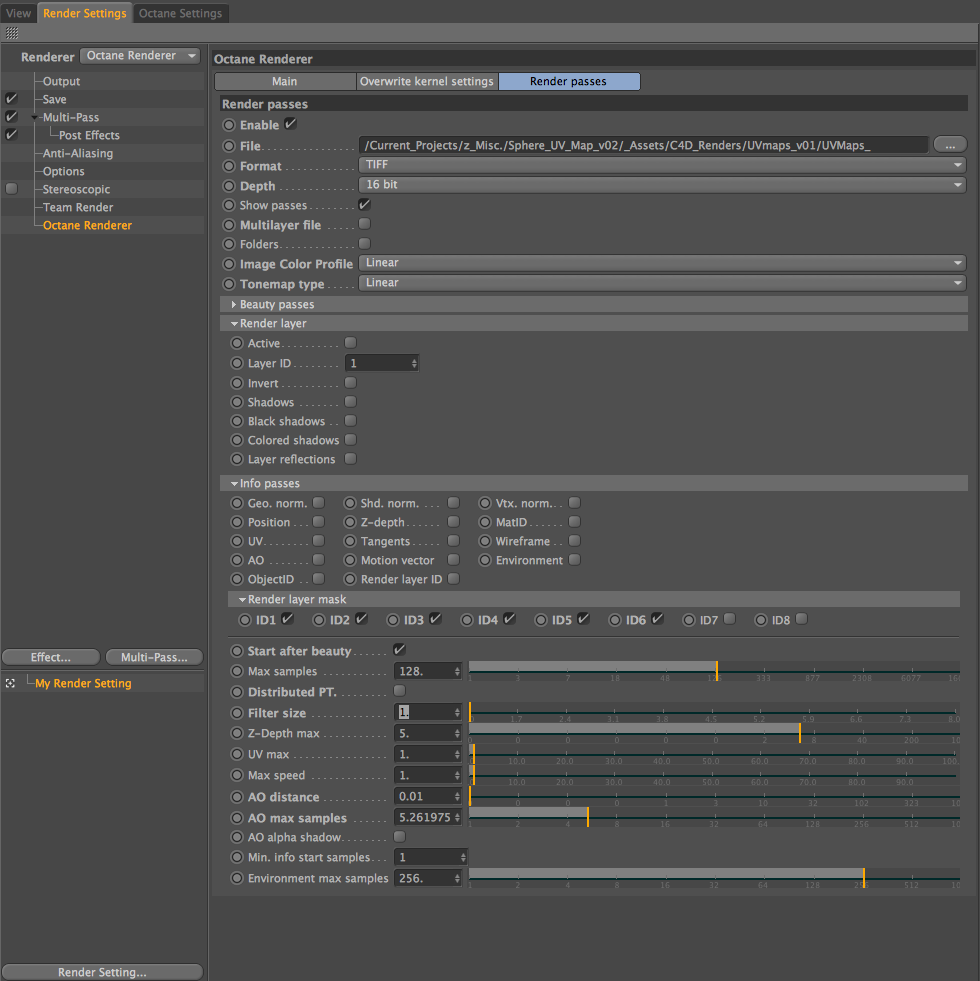This screenshot has width=980, height=981.
Task: Enable the Multilayer file checkbox
Action: point(365,224)
